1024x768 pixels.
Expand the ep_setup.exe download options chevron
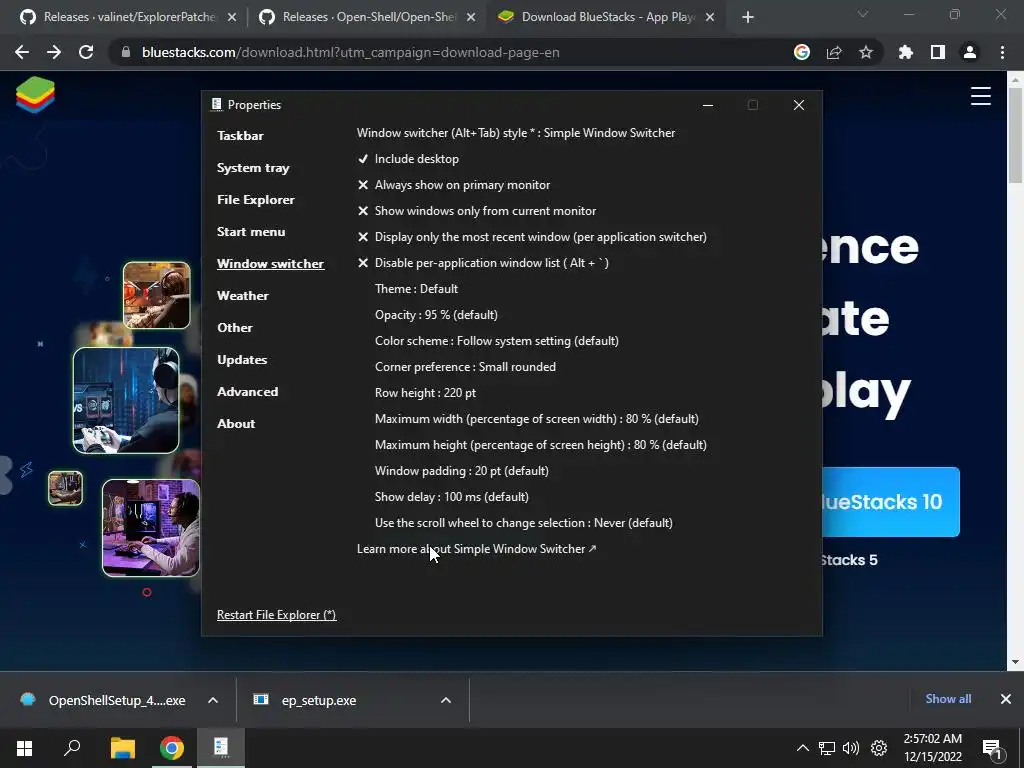click(446, 700)
